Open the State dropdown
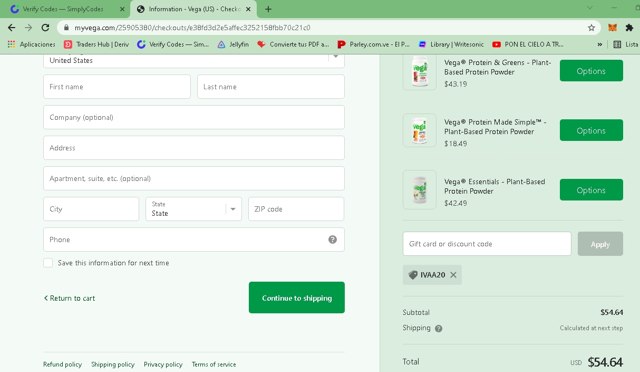Screen dimensions: 640x372 [193, 209]
